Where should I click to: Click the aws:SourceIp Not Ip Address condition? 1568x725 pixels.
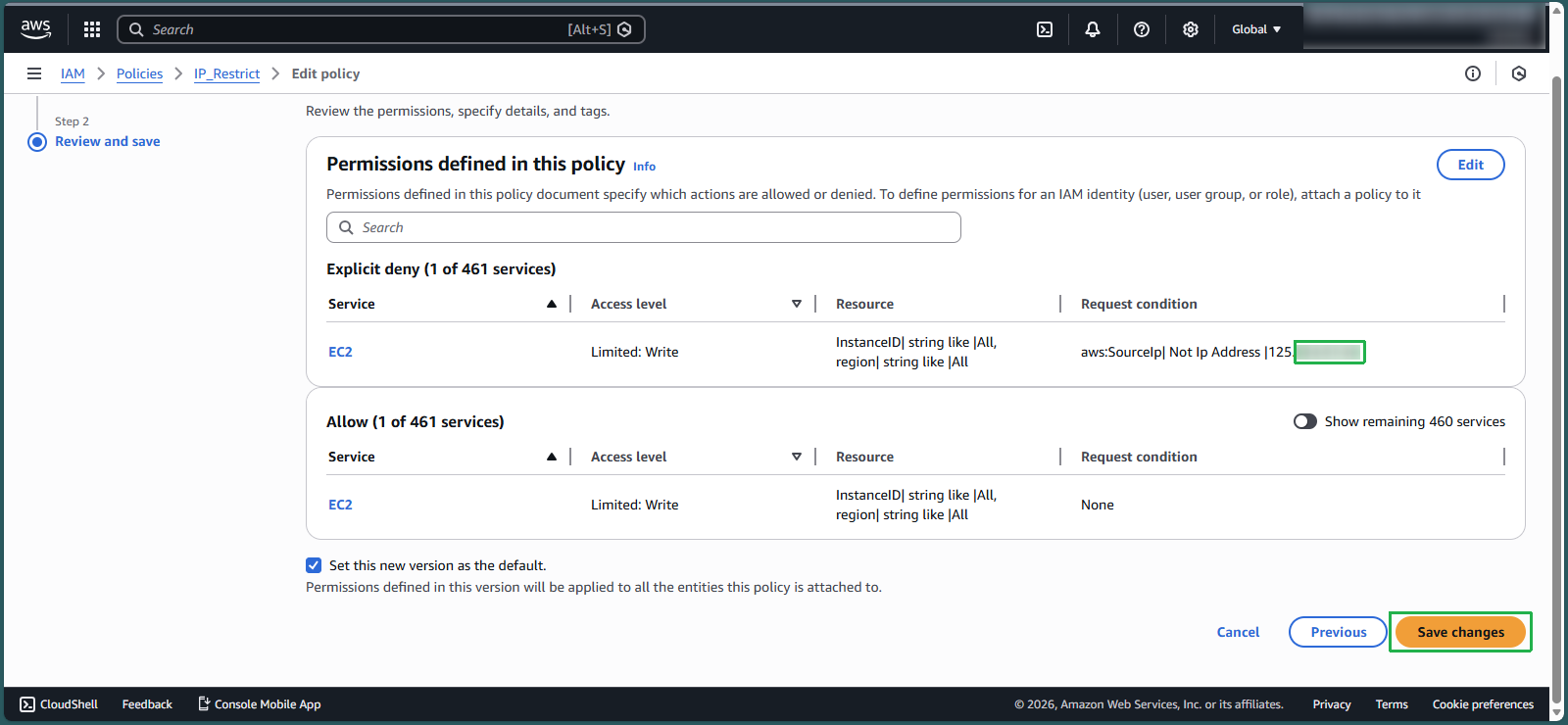pyautogui.click(x=1222, y=352)
